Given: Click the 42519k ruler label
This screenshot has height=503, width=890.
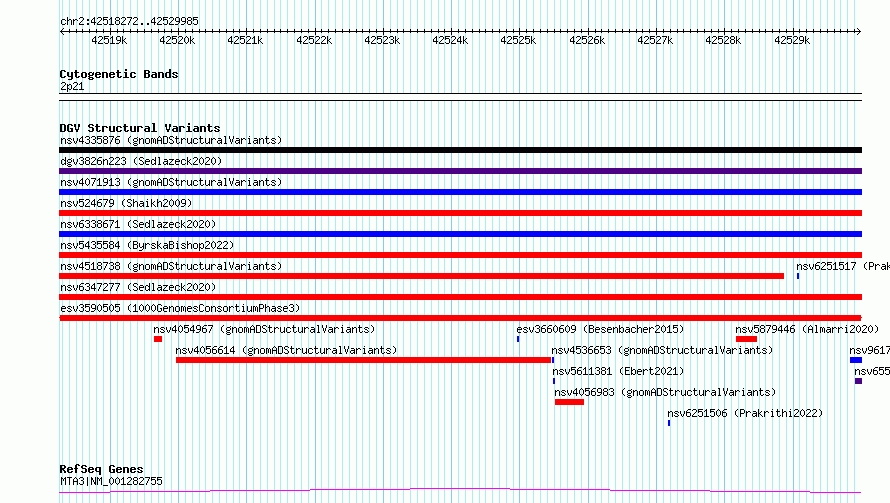Looking at the screenshot, I should point(109,40).
